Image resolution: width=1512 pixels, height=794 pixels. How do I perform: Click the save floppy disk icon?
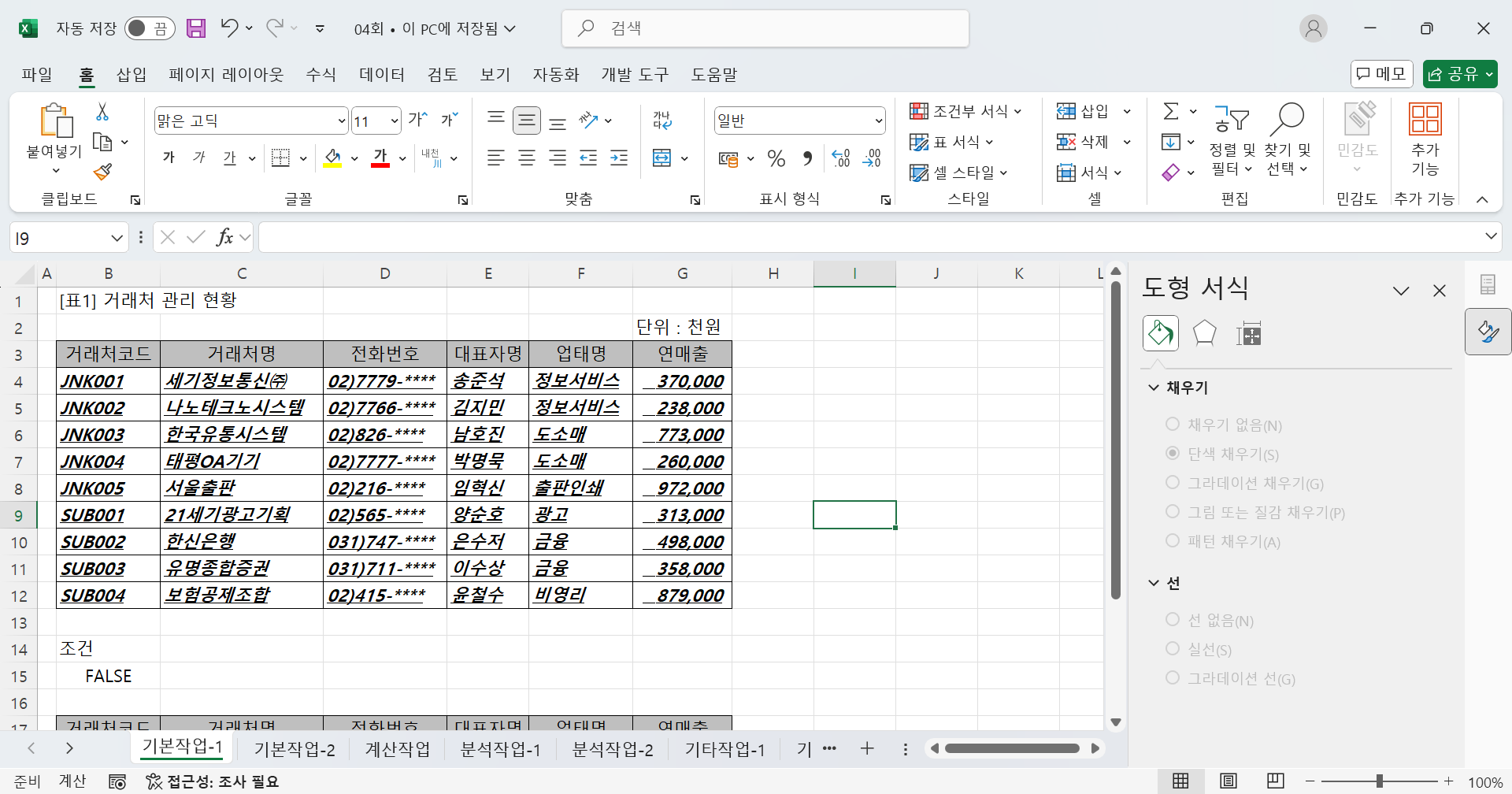(196, 28)
